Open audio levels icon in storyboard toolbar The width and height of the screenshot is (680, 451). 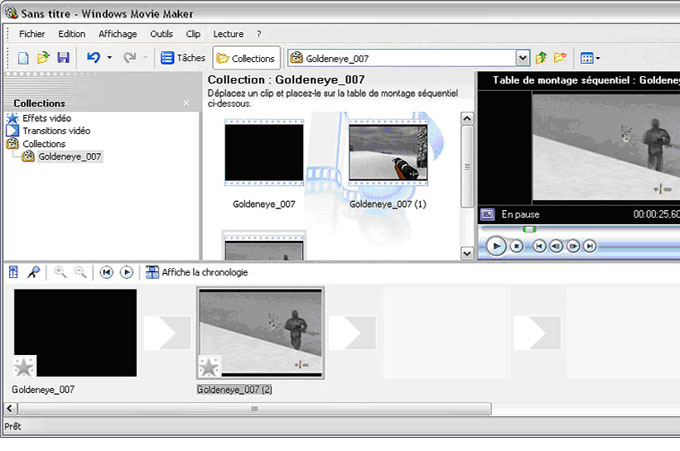(13, 272)
